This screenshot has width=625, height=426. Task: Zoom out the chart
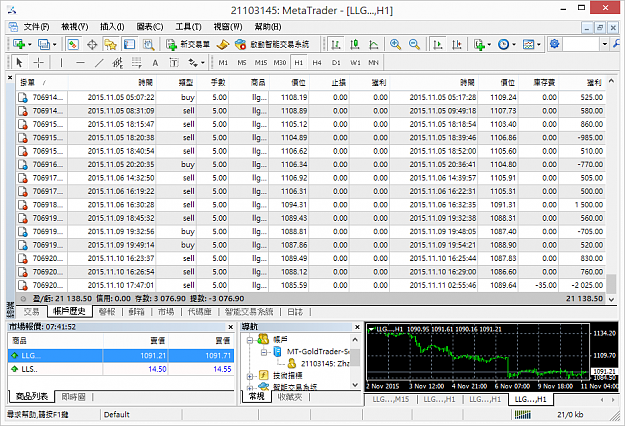coord(415,44)
